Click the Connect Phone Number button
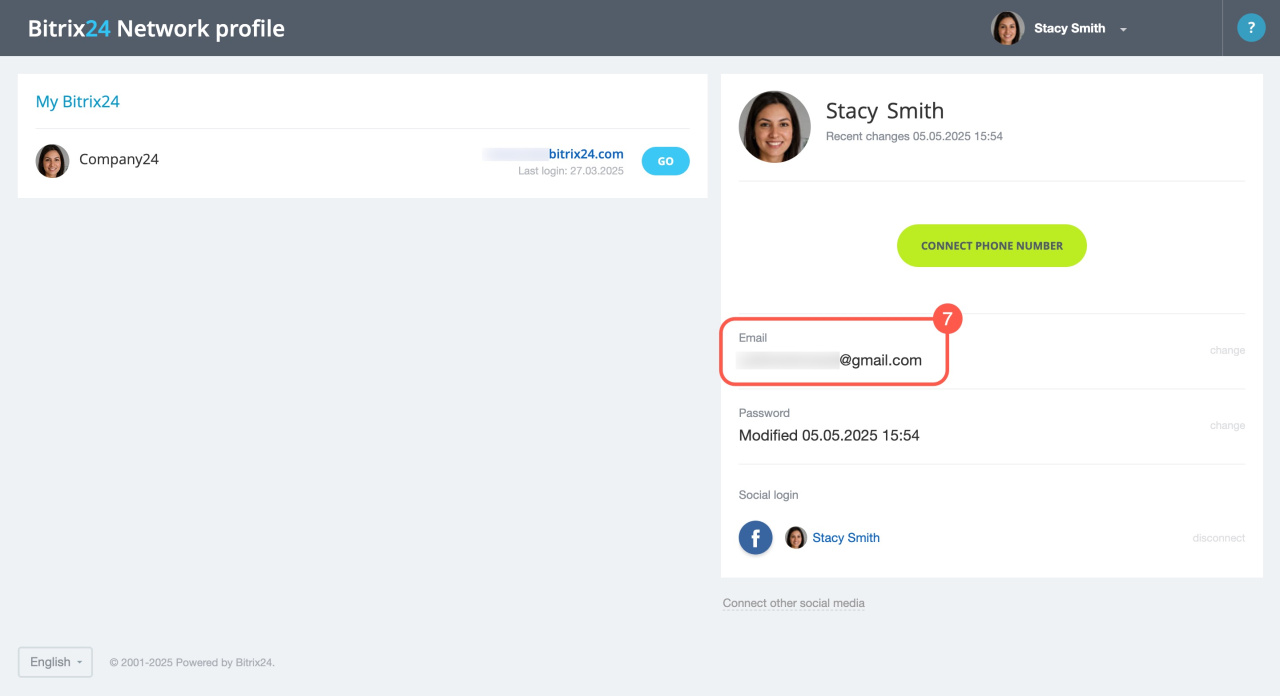Screen dimensions: 1280x696 click(x=992, y=246)
